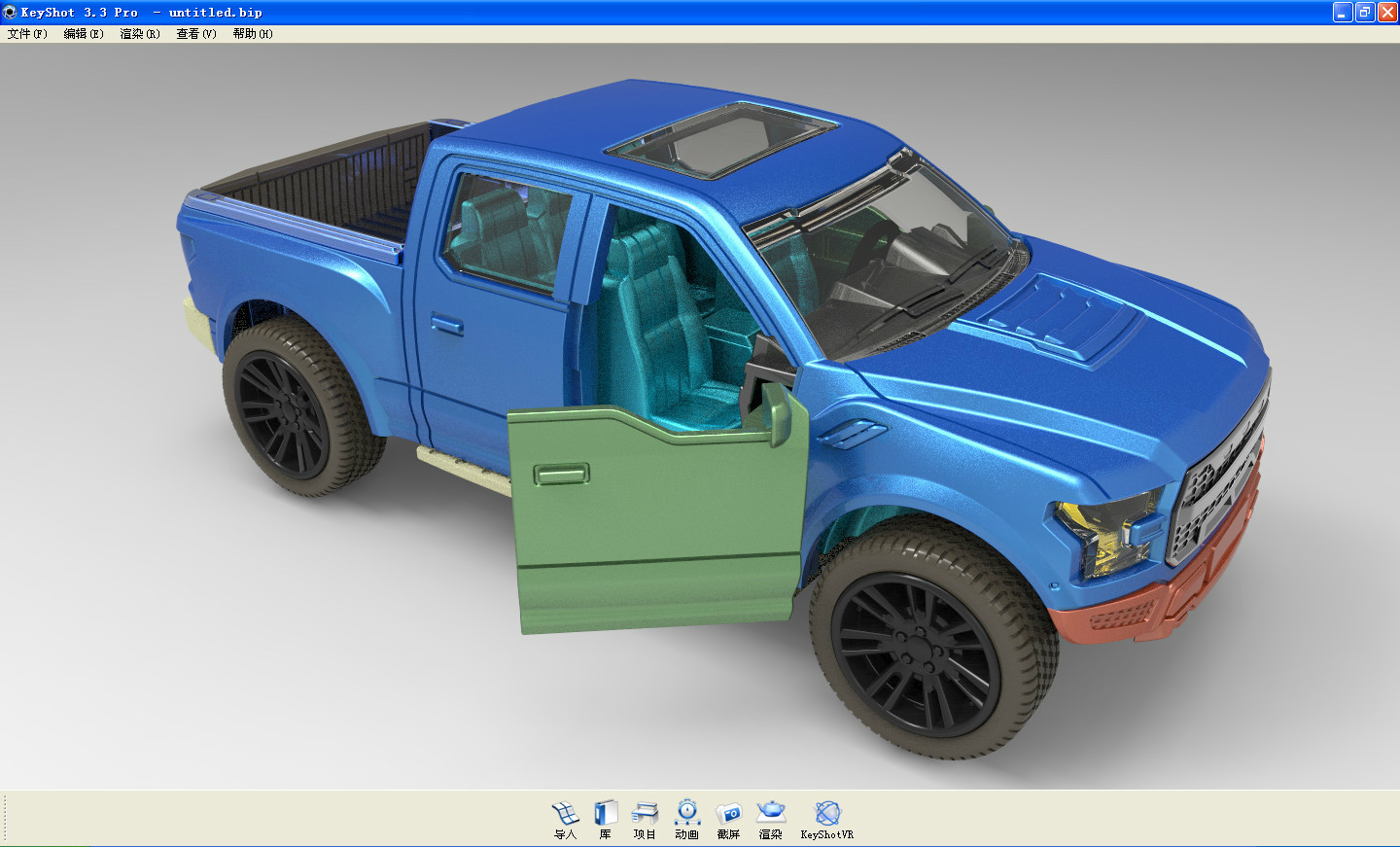
Task: Open the Help (帮助) menu
Action: point(253,34)
